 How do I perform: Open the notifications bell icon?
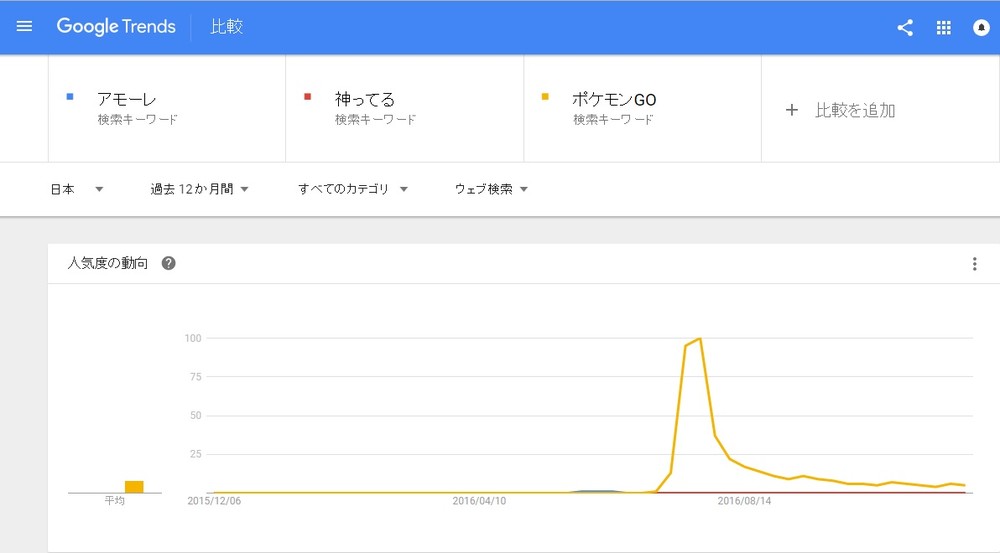(981, 28)
